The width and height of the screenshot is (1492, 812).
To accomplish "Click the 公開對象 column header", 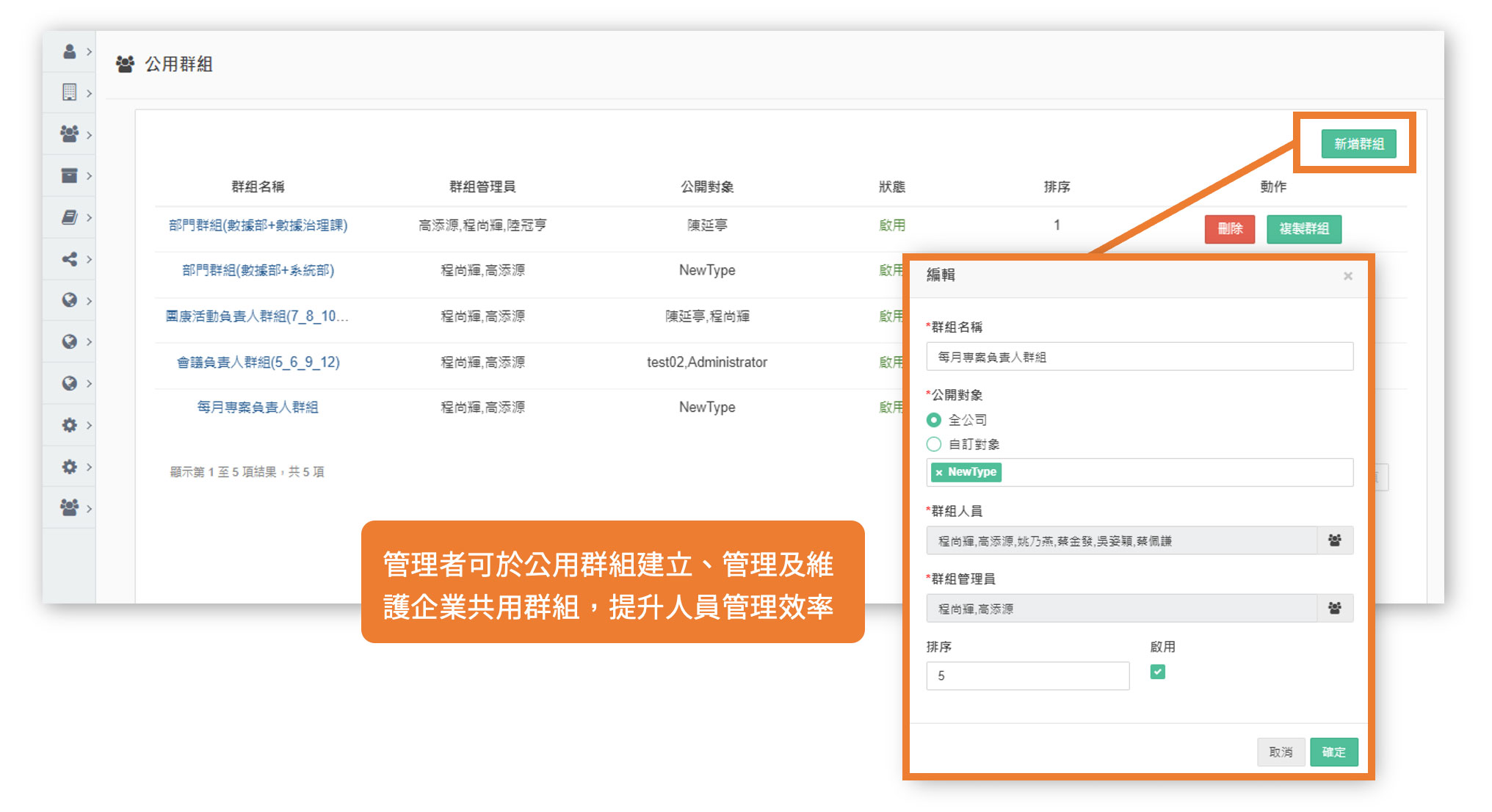I will click(x=707, y=186).
